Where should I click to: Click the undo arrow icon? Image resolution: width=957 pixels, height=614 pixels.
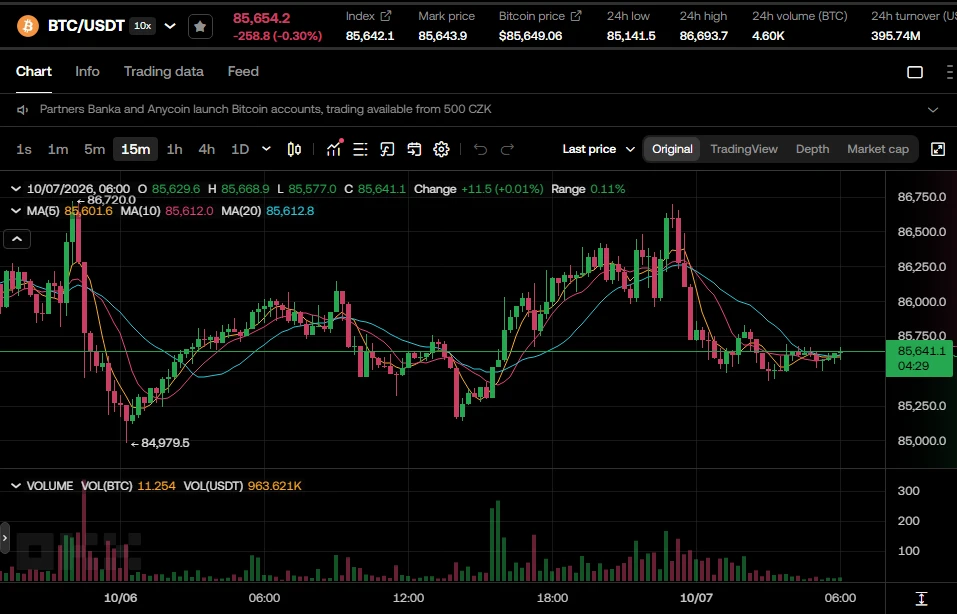pyautogui.click(x=480, y=149)
